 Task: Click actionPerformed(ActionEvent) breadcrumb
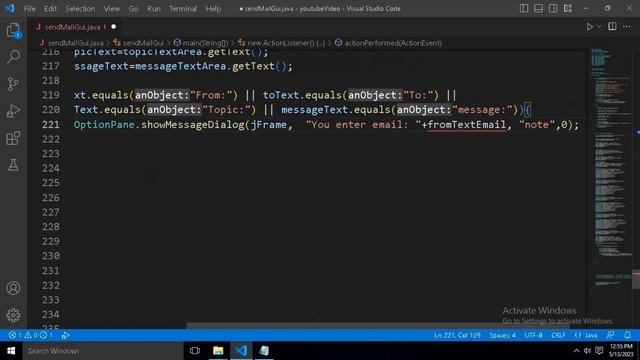pos(393,43)
